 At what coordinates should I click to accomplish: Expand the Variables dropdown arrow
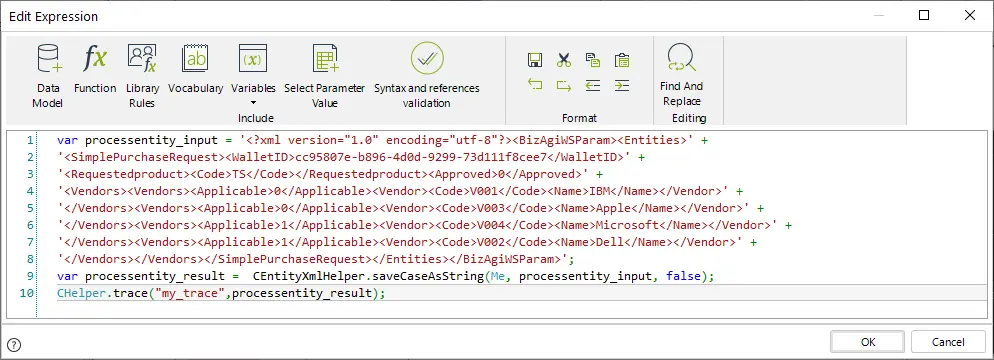coord(253,102)
